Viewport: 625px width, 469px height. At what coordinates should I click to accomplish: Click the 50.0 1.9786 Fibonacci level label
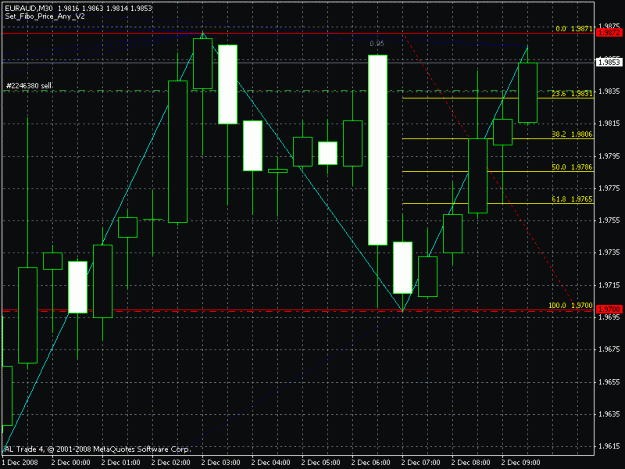tap(572, 167)
